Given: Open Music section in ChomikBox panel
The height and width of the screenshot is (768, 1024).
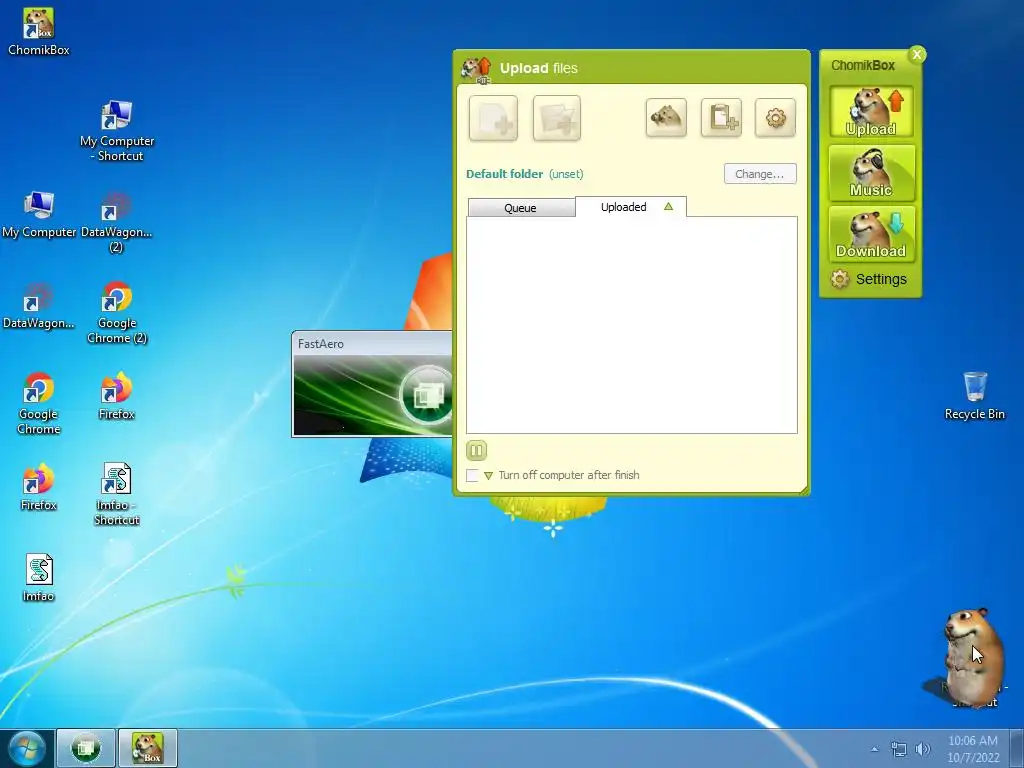Looking at the screenshot, I should pyautogui.click(x=871, y=173).
